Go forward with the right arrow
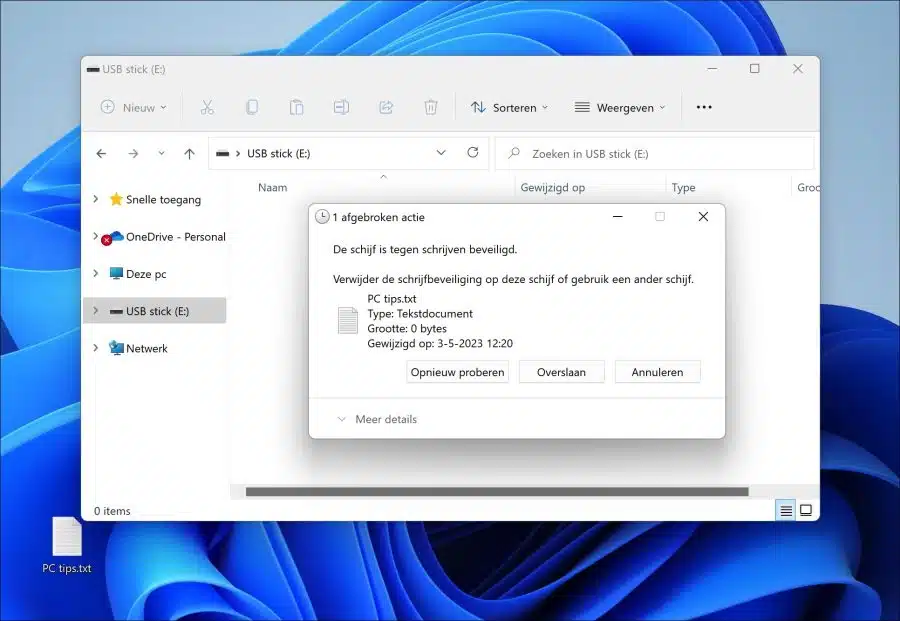900x621 pixels. [133, 154]
